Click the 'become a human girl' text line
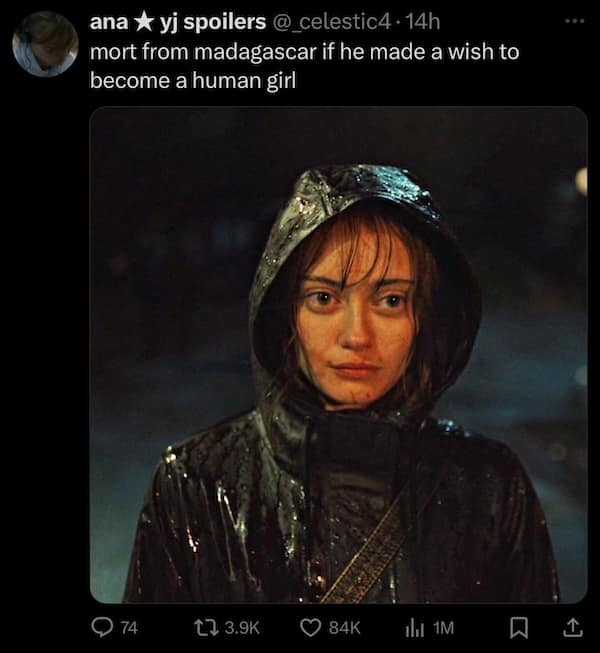 193,80
